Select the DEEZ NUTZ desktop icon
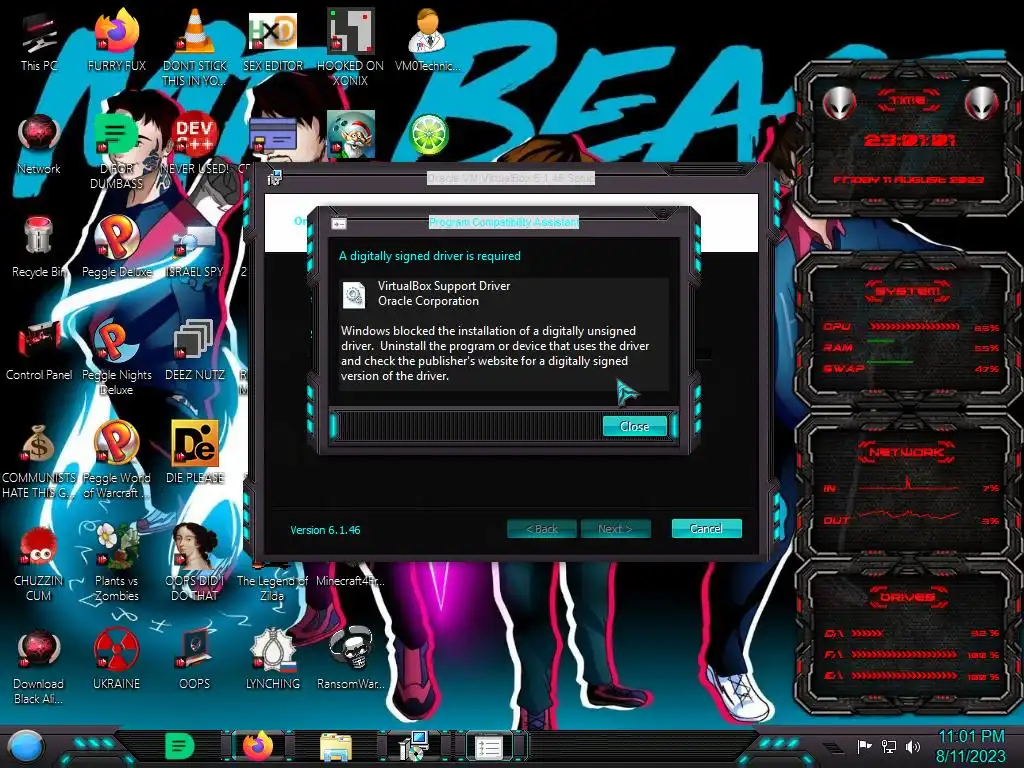This screenshot has height=768, width=1024. [195, 351]
